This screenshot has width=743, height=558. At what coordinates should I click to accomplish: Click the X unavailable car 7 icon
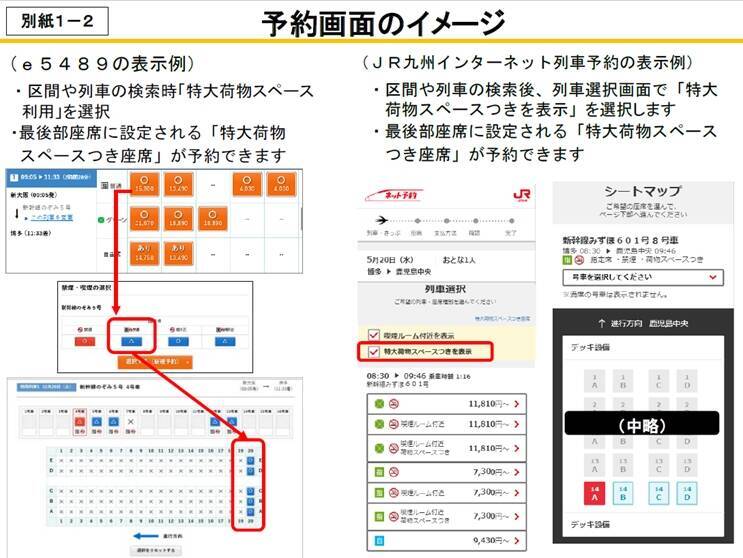click(x=131, y=422)
